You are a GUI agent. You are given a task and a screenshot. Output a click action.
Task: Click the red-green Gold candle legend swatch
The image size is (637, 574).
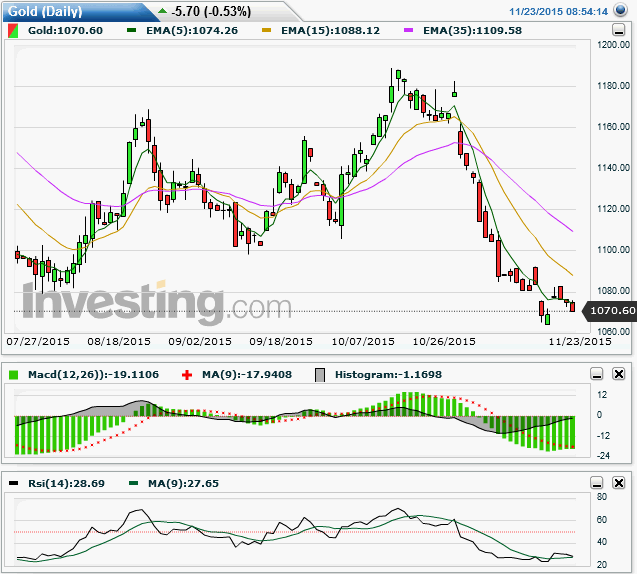pos(13,31)
